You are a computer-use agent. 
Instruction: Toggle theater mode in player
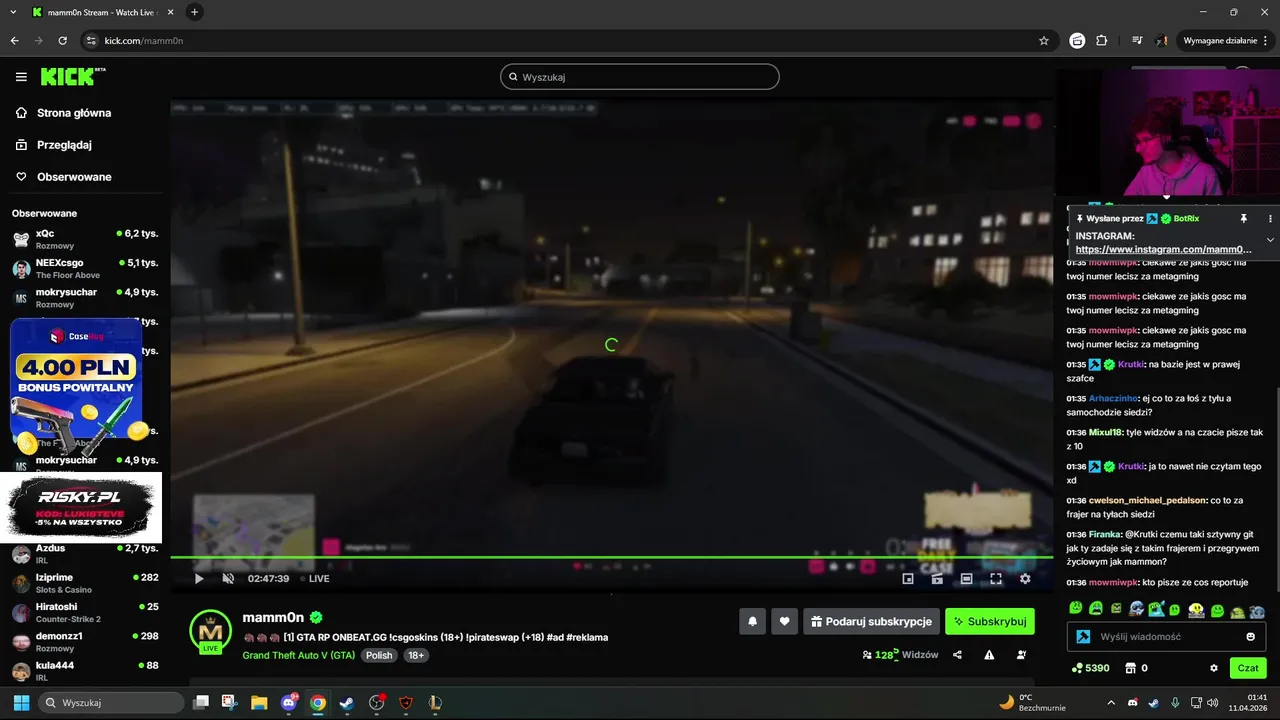click(966, 578)
